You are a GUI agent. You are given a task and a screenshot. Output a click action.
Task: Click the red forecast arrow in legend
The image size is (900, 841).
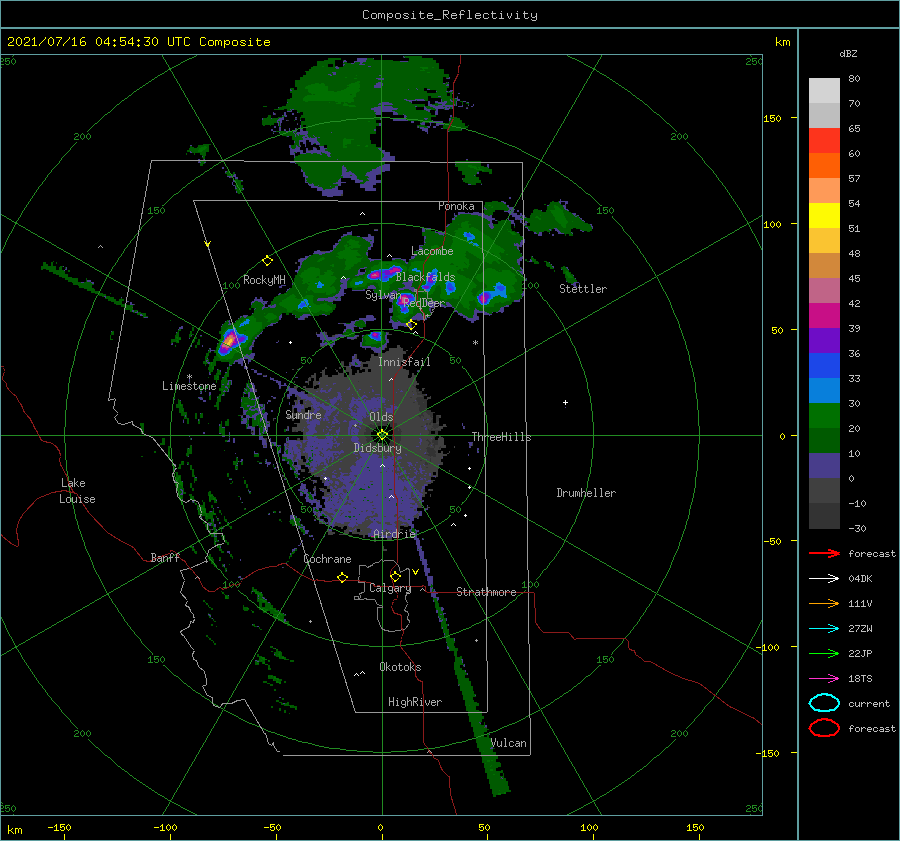point(824,553)
